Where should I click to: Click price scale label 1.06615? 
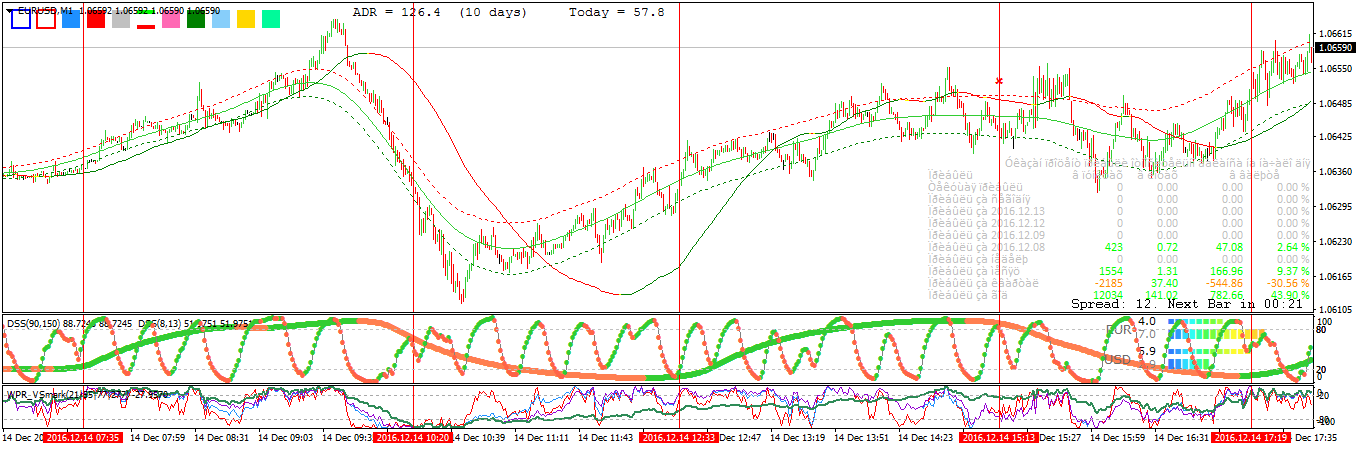pos(1335,34)
